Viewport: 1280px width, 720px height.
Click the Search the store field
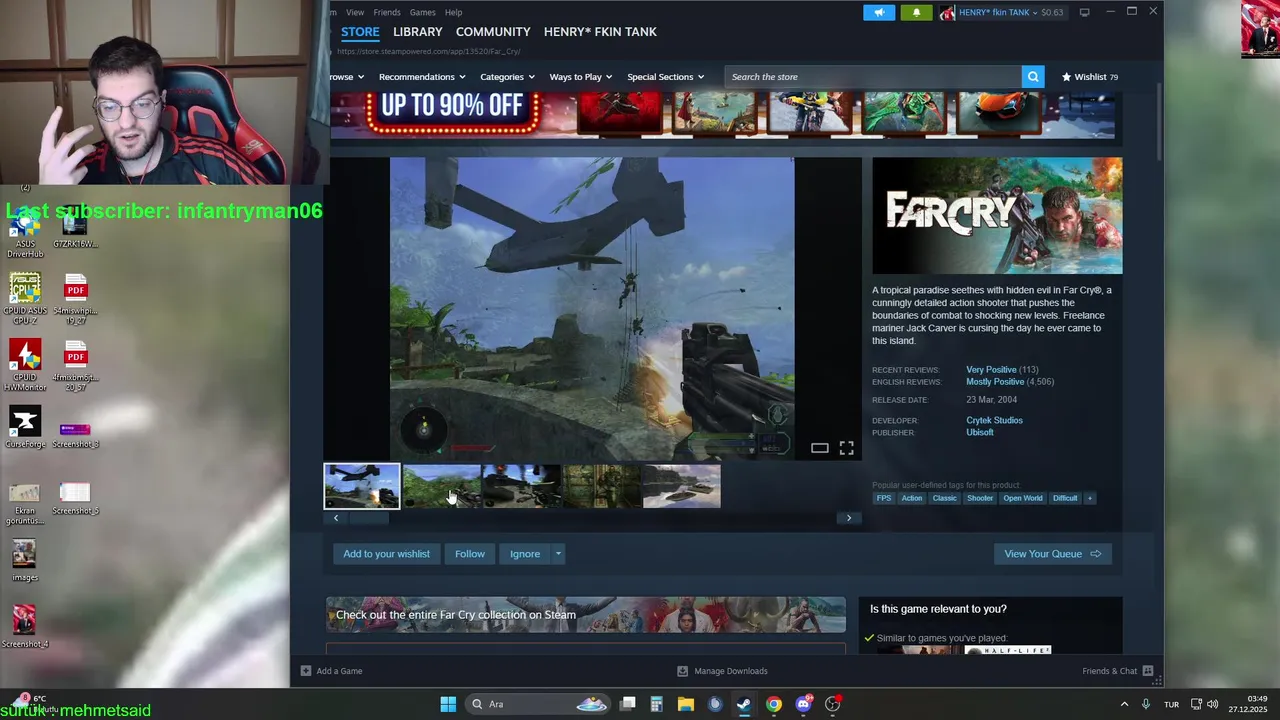[x=873, y=77]
